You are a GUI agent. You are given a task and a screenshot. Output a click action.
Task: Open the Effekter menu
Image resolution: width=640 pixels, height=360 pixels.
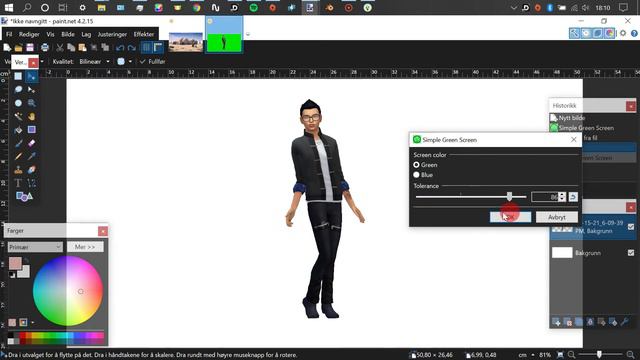[144, 34]
